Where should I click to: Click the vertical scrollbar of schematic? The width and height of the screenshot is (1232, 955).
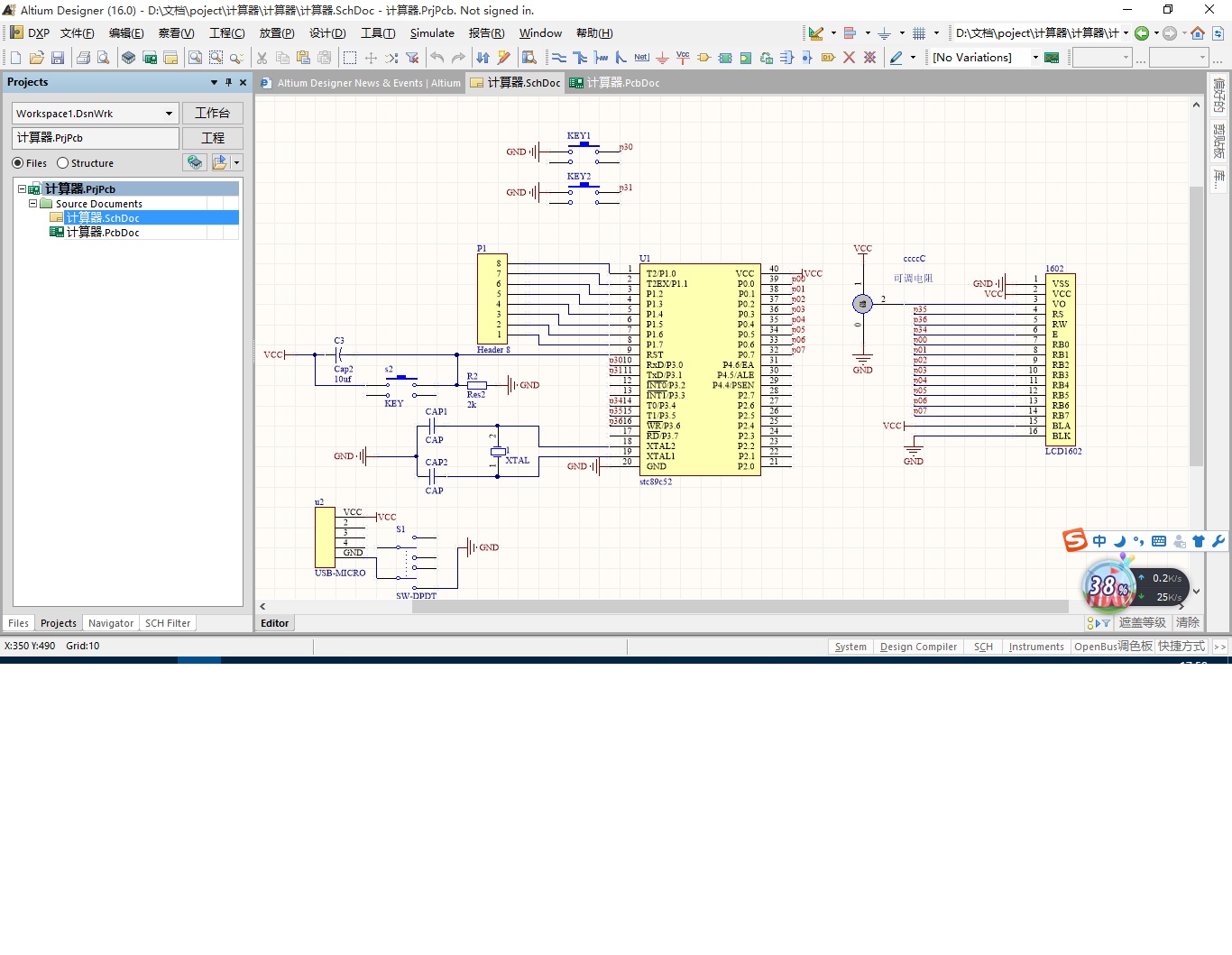[x=1196, y=326]
